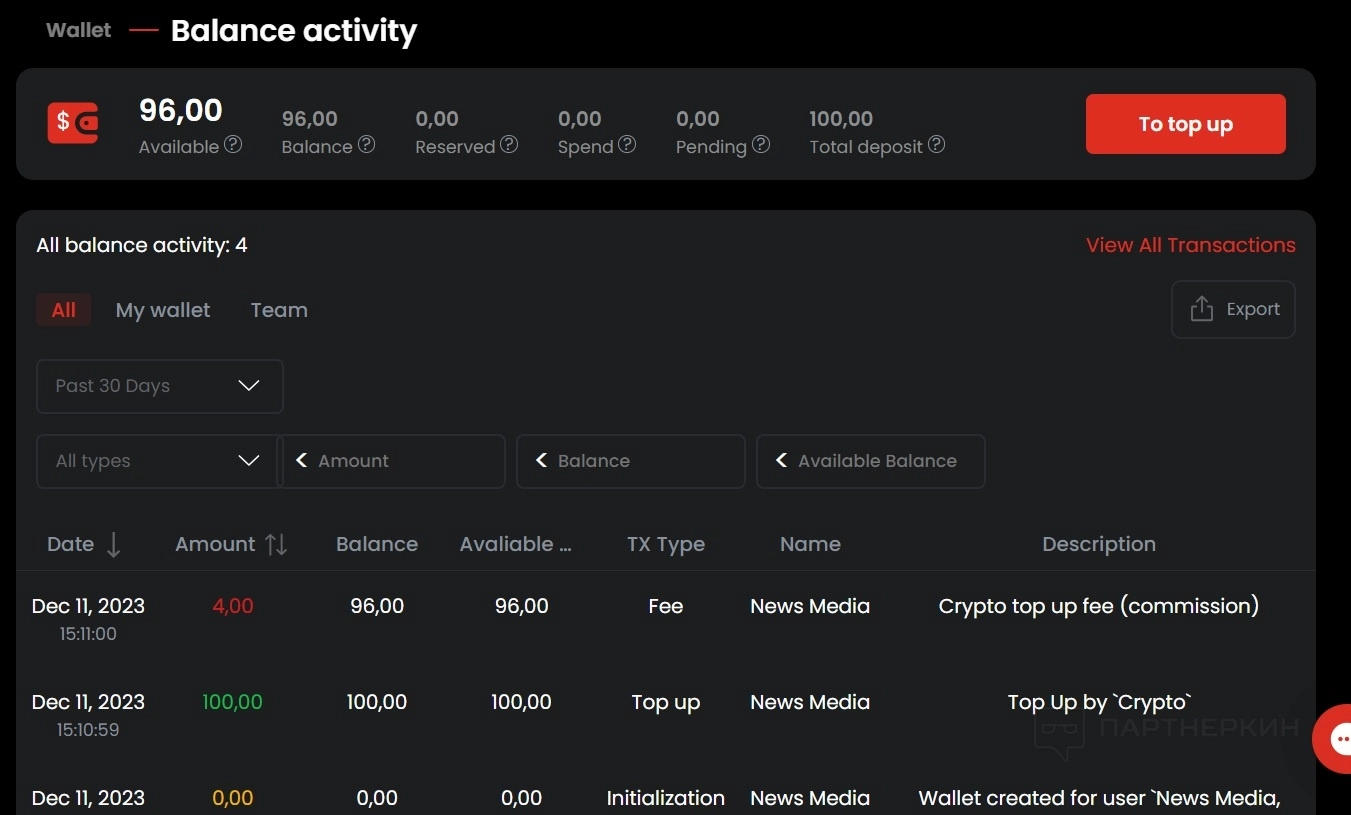Click the help icon next to Available
Image resolution: width=1351 pixels, height=815 pixels.
233,145
